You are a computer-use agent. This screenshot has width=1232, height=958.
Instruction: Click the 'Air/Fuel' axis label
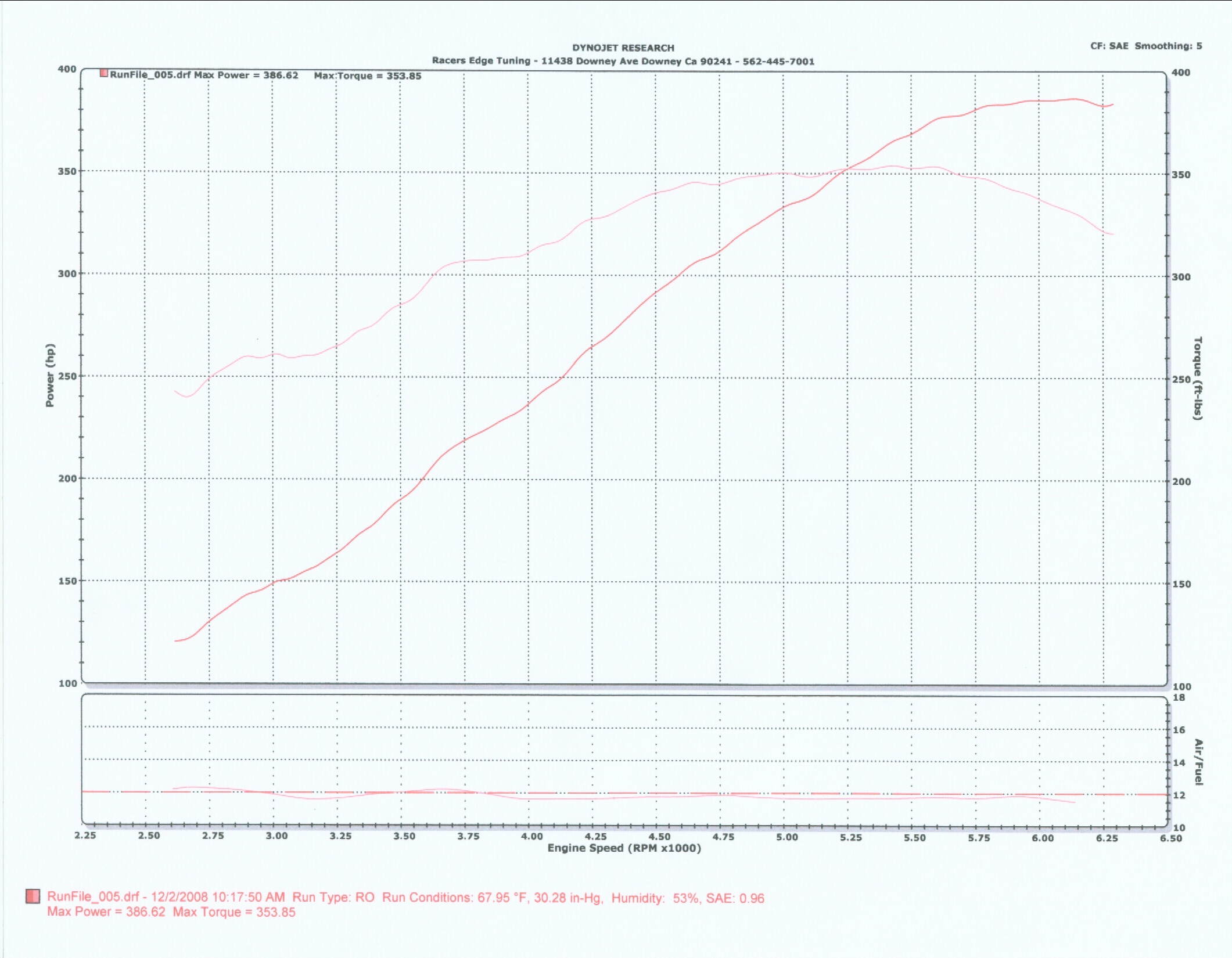click(1198, 762)
